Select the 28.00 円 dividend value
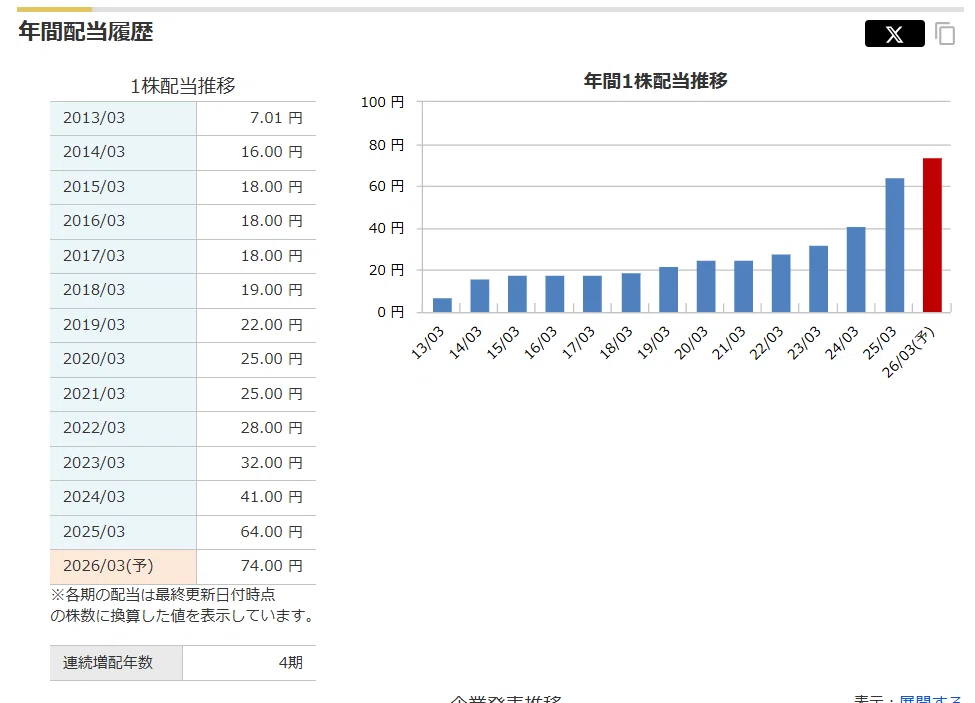Screen dimensions: 975x703 pyautogui.click(x=272, y=428)
